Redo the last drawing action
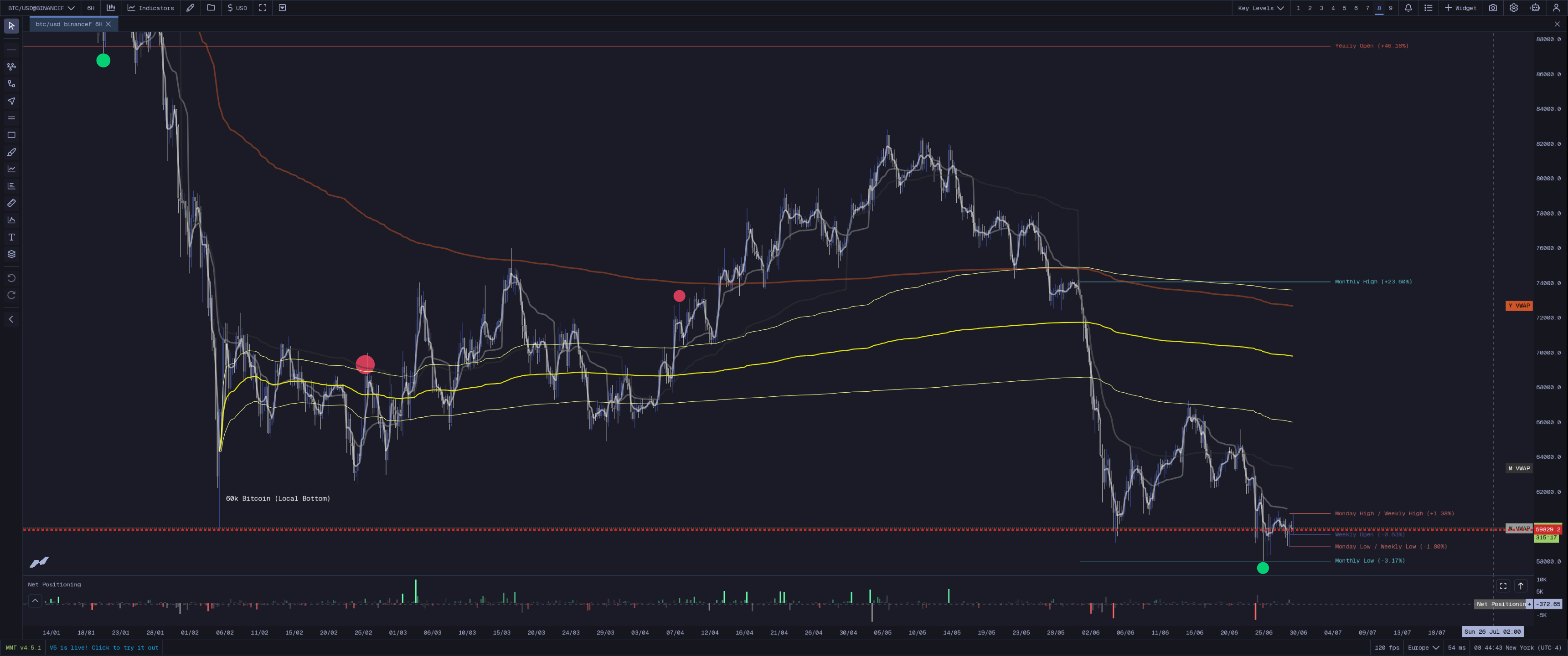The height and width of the screenshot is (656, 1568). click(11, 295)
